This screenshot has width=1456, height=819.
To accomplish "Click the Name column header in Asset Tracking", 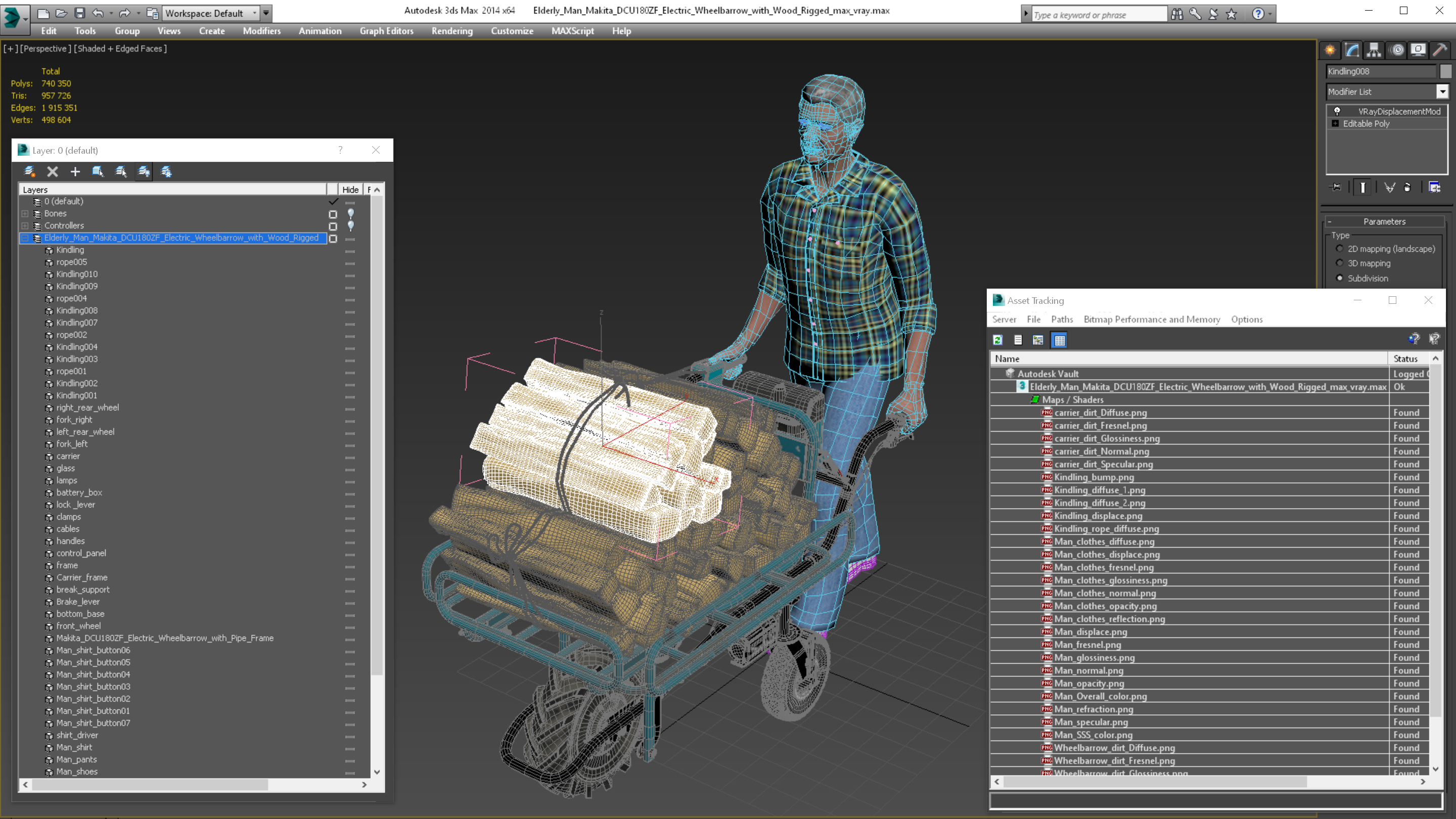I will 1189,359.
